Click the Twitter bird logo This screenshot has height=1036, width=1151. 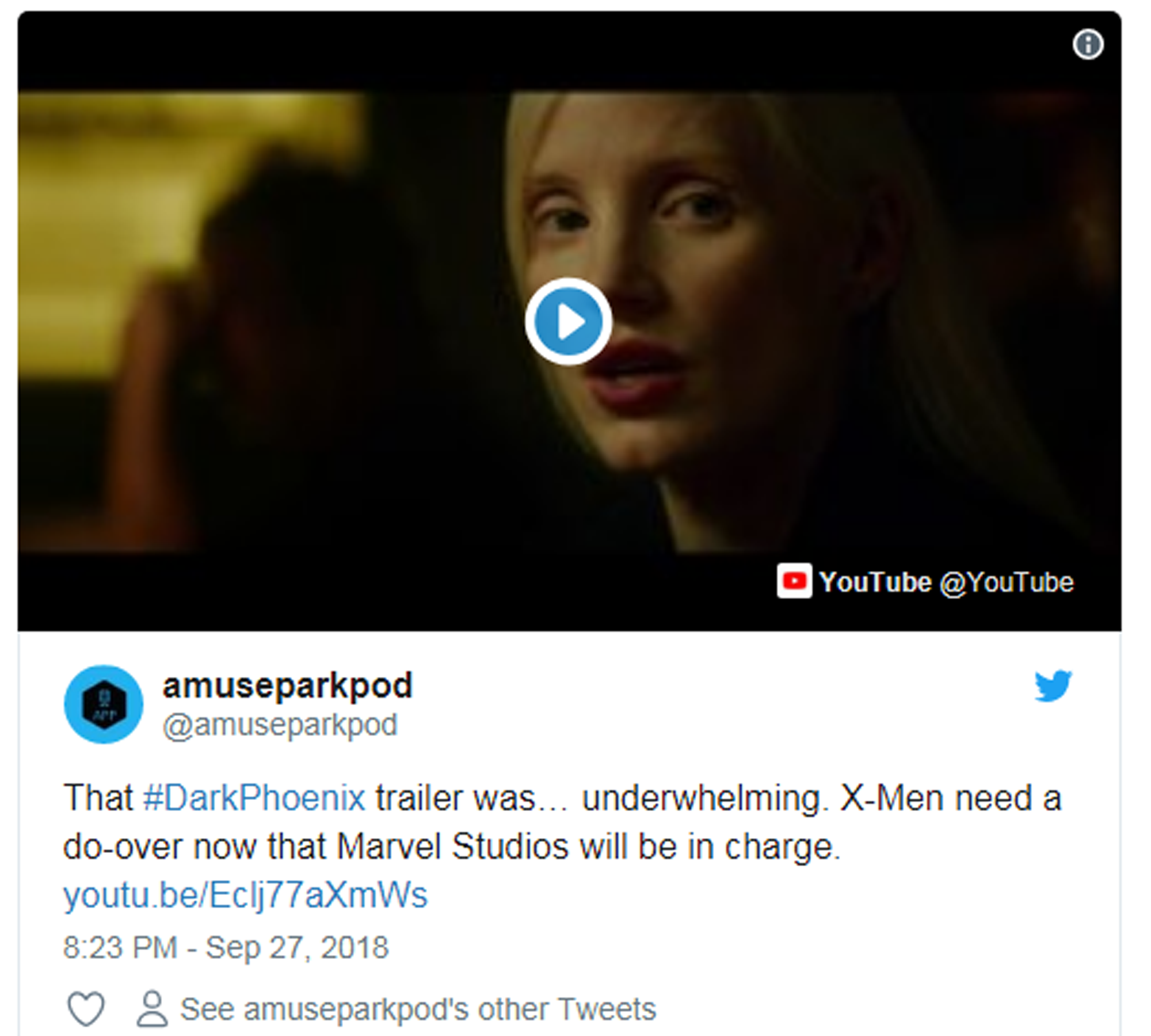click(x=1053, y=686)
